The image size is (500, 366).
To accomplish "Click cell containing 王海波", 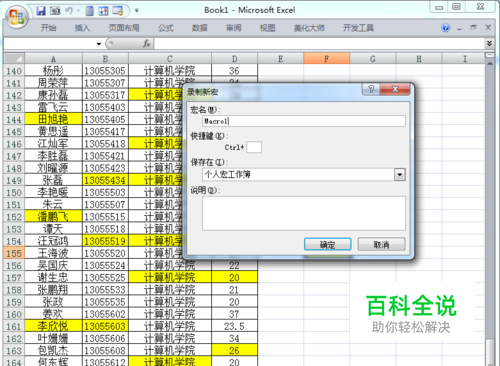I will (53, 253).
